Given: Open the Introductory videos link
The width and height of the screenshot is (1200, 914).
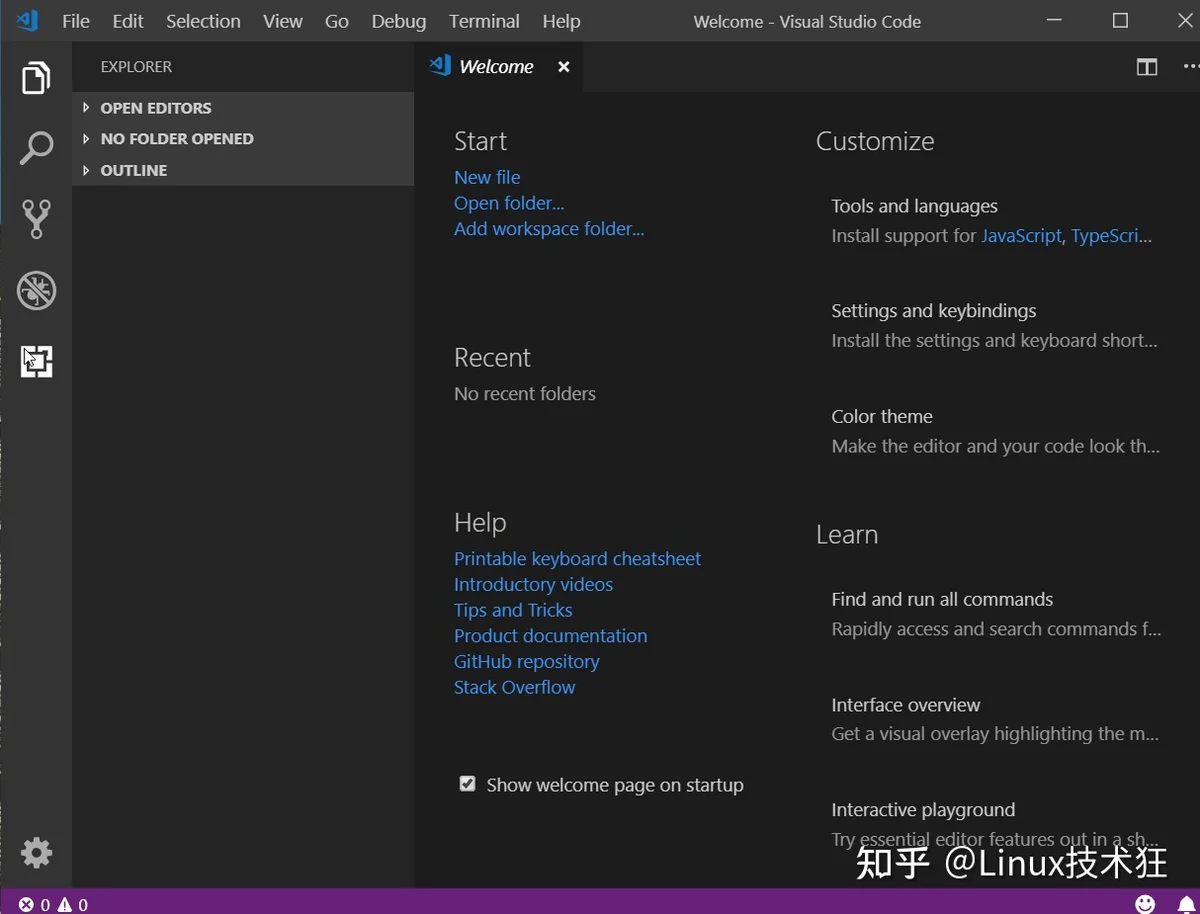Looking at the screenshot, I should [x=533, y=584].
